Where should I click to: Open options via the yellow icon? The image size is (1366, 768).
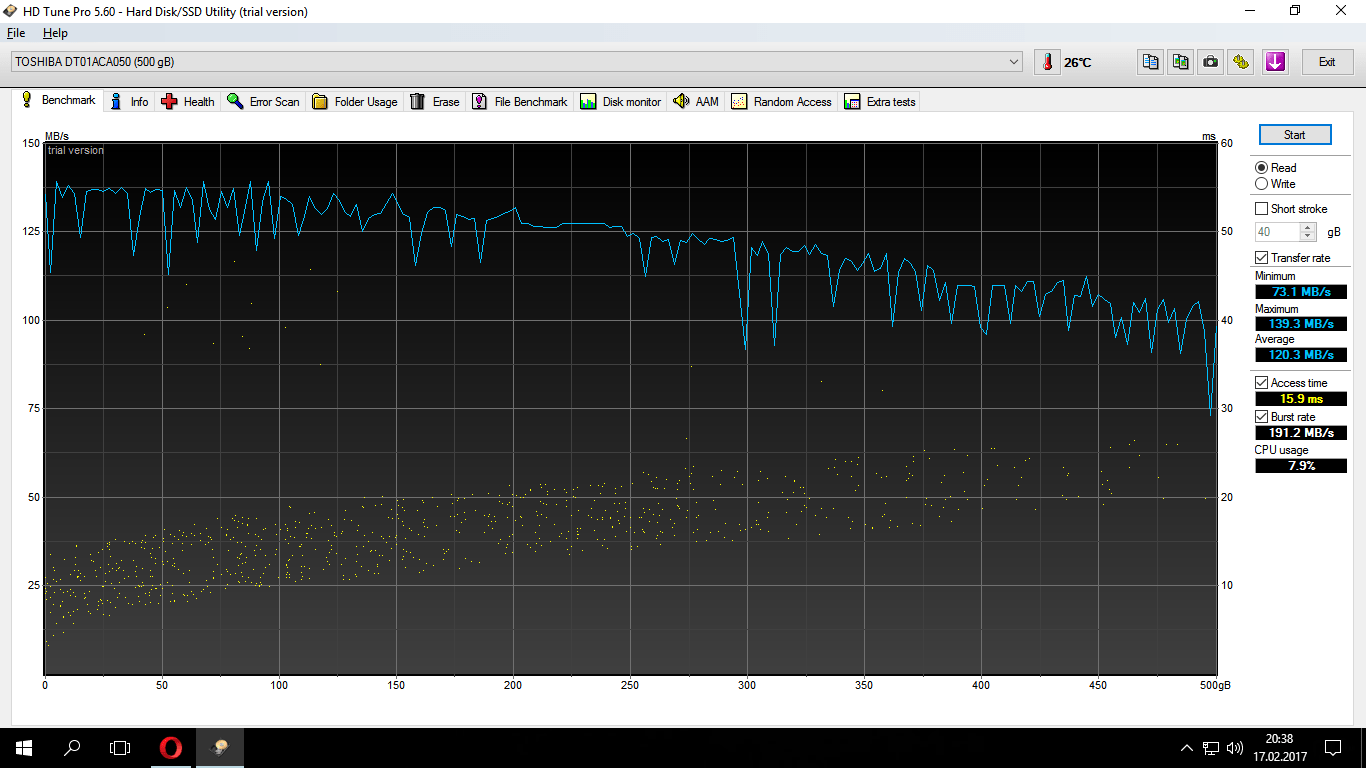(1240, 61)
